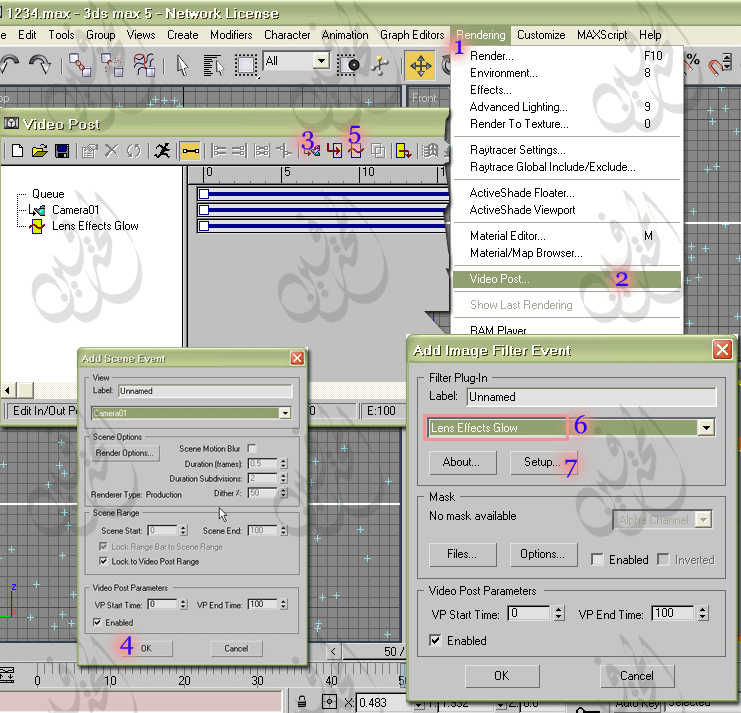The width and height of the screenshot is (741, 713).
Task: Click Execute Sequence running-man icon
Action: click(162, 151)
